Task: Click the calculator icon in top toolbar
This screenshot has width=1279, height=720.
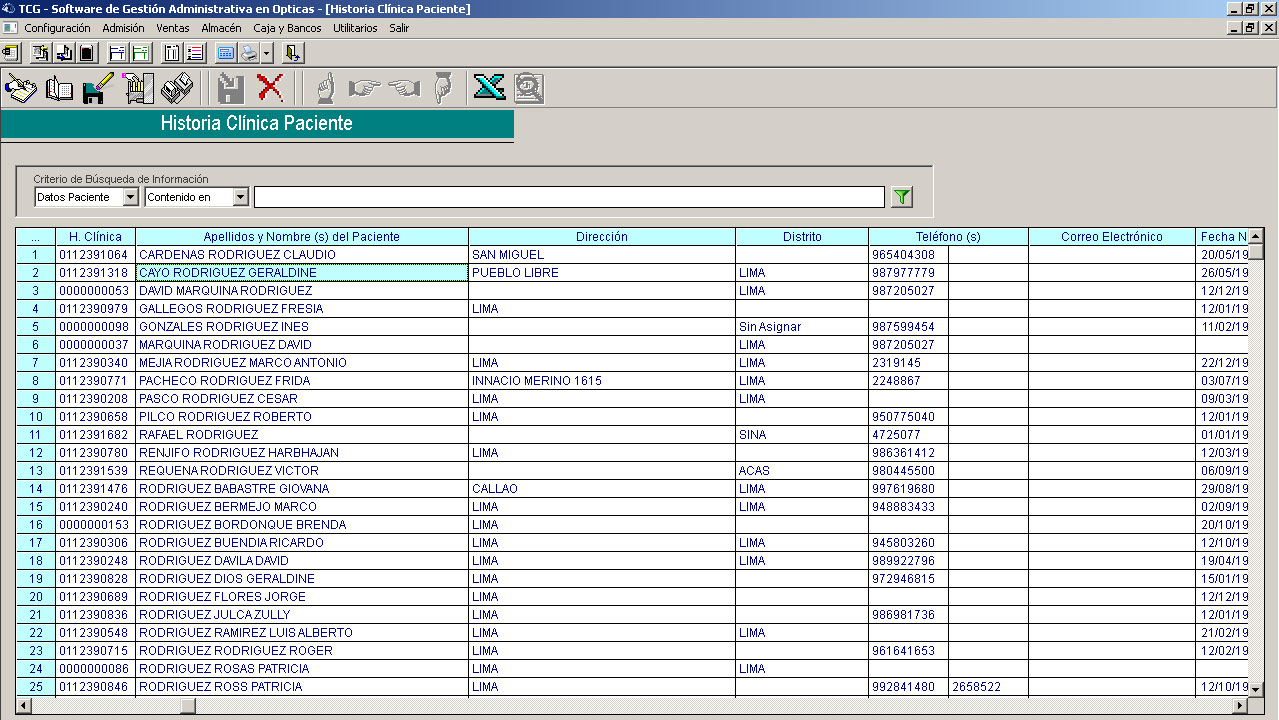Action: (225, 53)
